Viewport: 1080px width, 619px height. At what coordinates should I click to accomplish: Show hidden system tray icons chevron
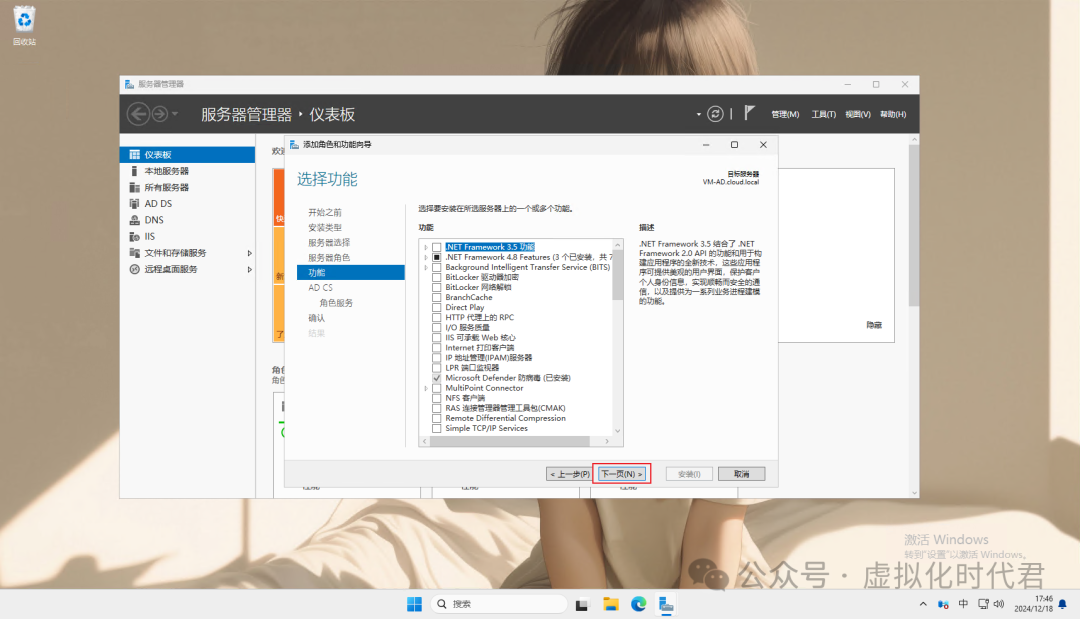pyautogui.click(x=923, y=604)
